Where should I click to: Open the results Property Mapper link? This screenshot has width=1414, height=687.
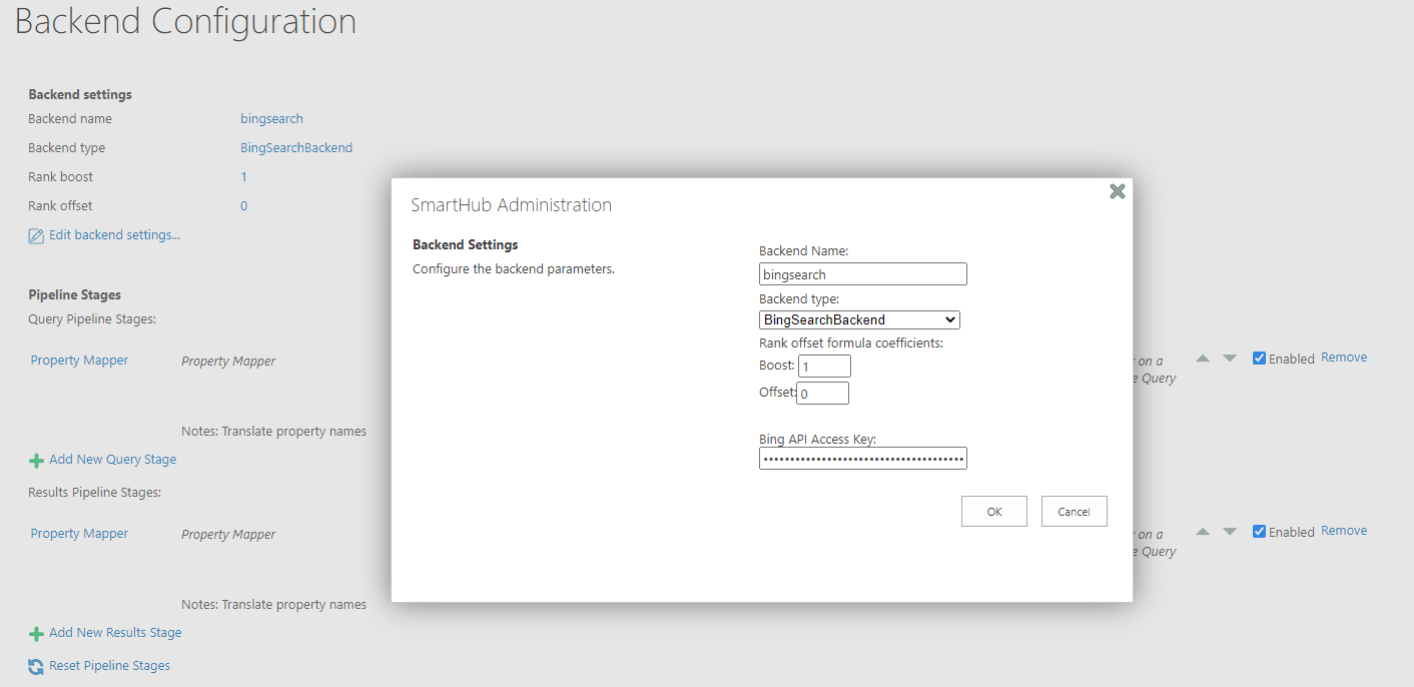click(79, 533)
